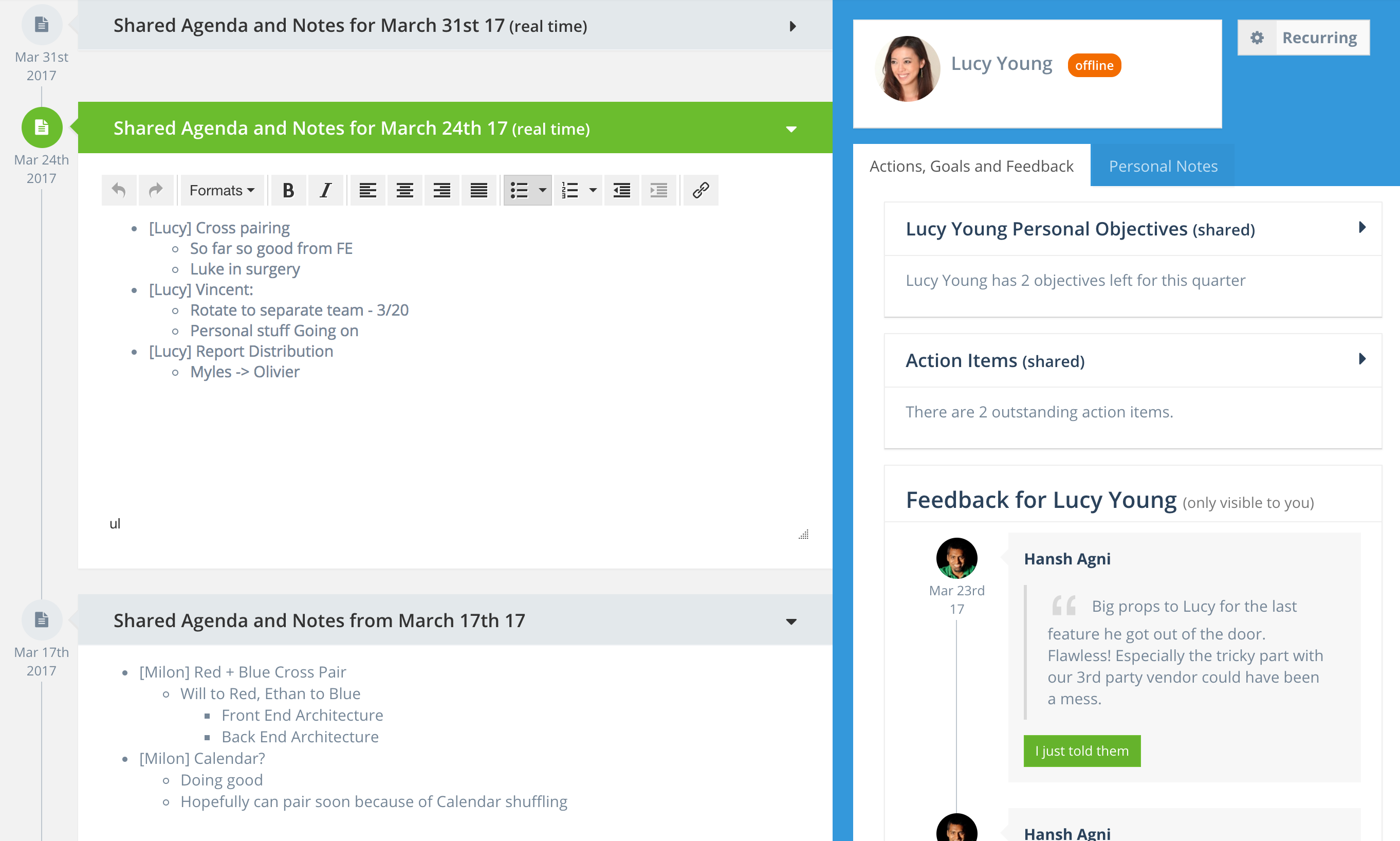
Task: Expand Lucy Young Personal Objectives panel
Action: point(1362,227)
